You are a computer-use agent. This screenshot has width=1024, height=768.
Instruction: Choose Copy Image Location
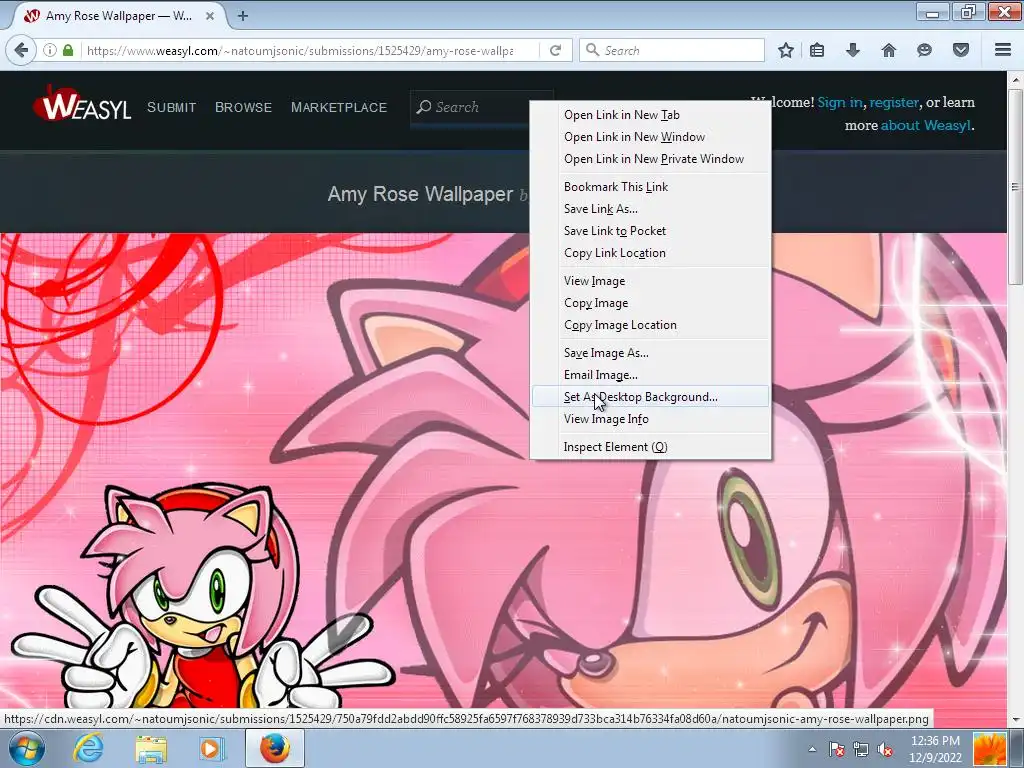[650, 325]
